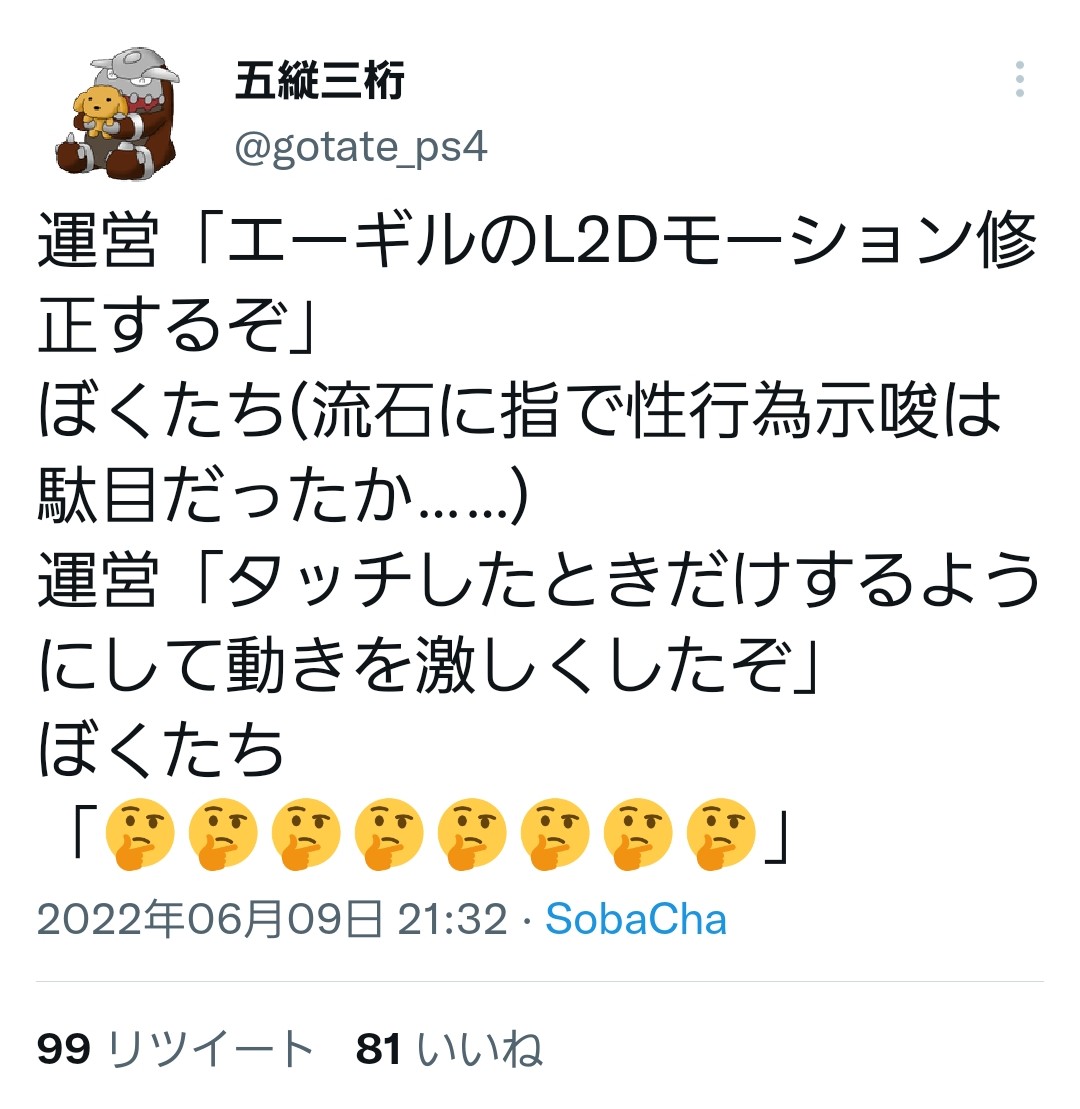The width and height of the screenshot is (1080, 1109).
Task: Open the SobaCha source link
Action: [636, 919]
